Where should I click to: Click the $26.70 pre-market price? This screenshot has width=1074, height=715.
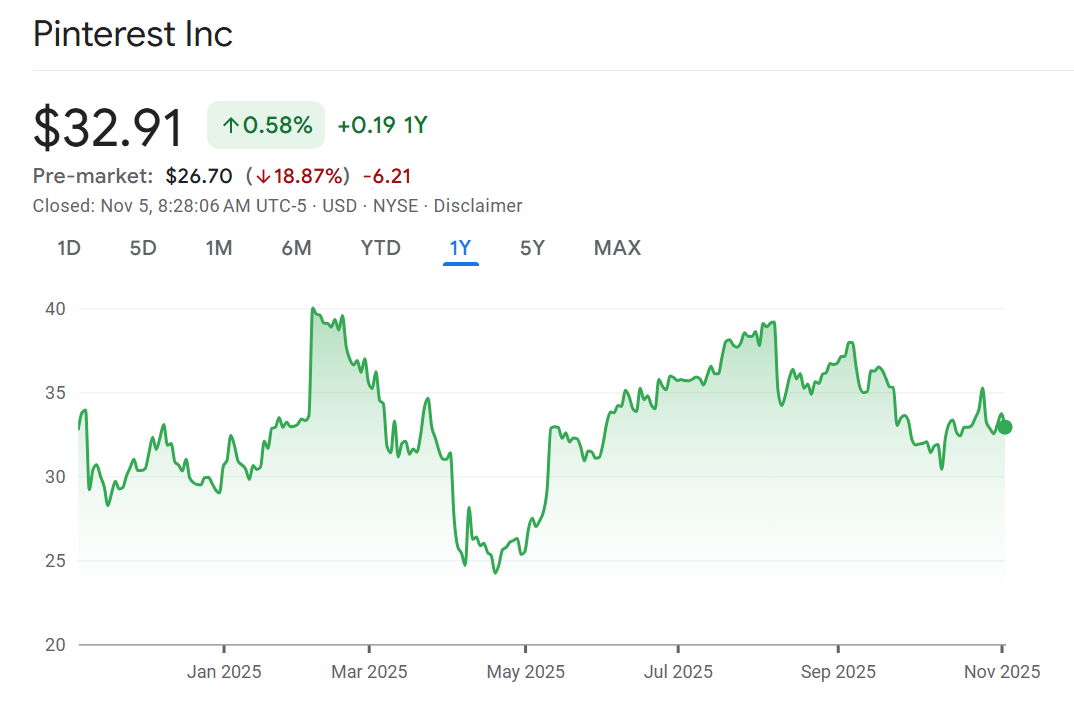coord(199,177)
